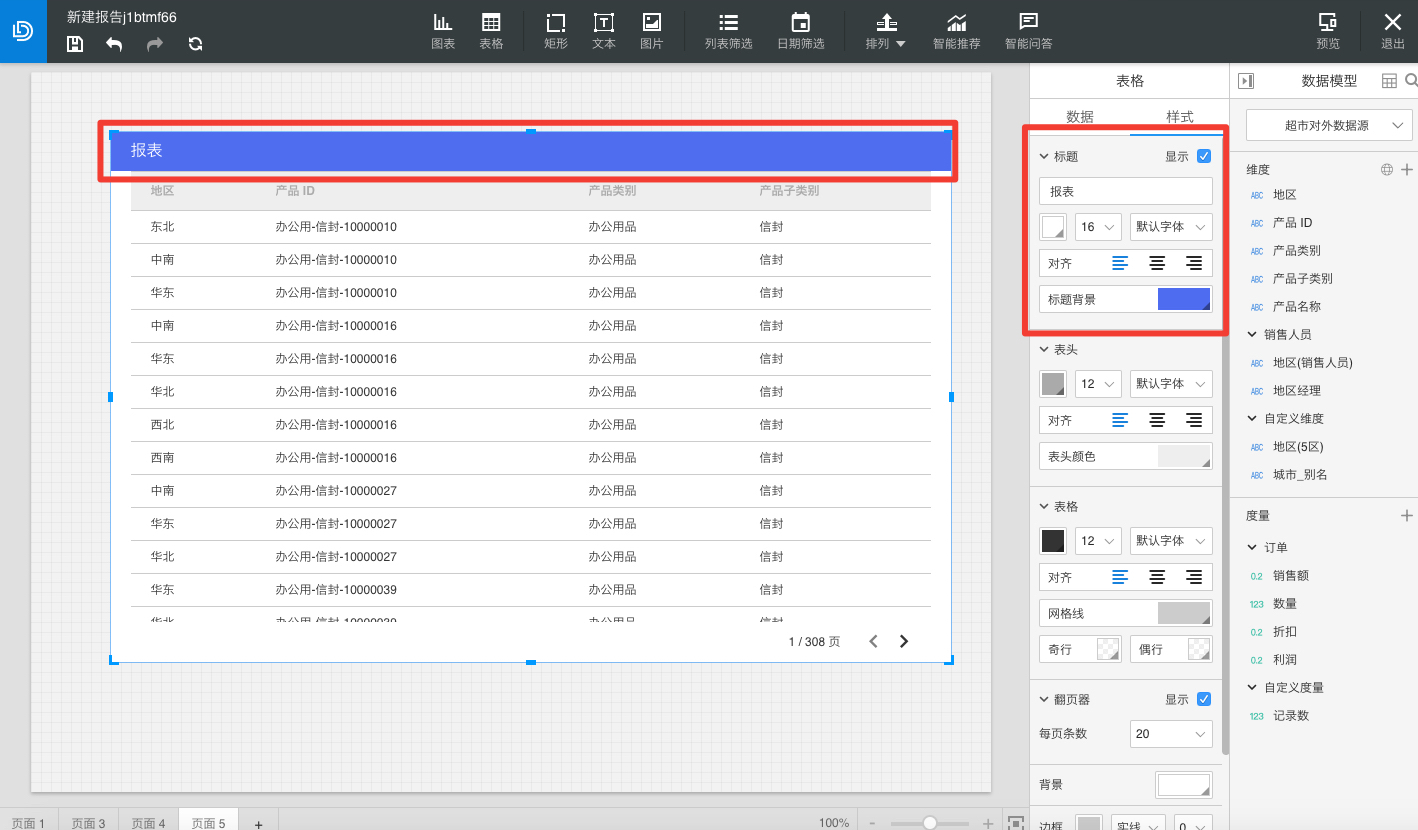Select center alignment for 标题
1418x830 pixels.
tap(1157, 263)
